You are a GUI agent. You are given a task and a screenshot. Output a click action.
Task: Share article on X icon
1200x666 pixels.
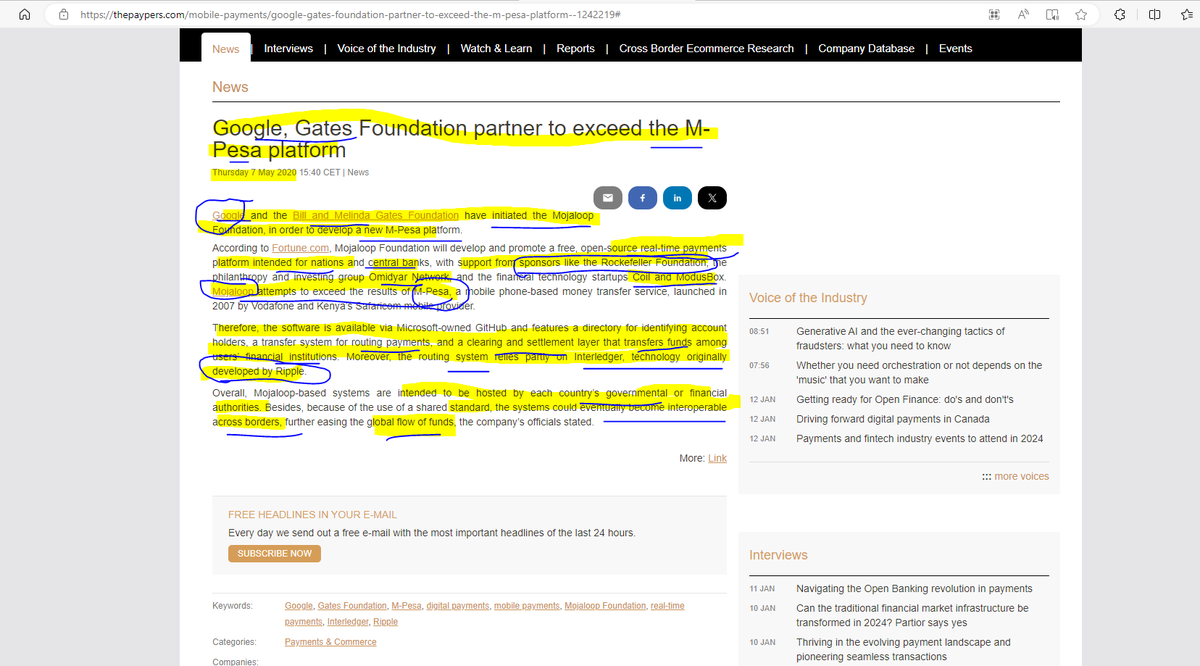(712, 198)
